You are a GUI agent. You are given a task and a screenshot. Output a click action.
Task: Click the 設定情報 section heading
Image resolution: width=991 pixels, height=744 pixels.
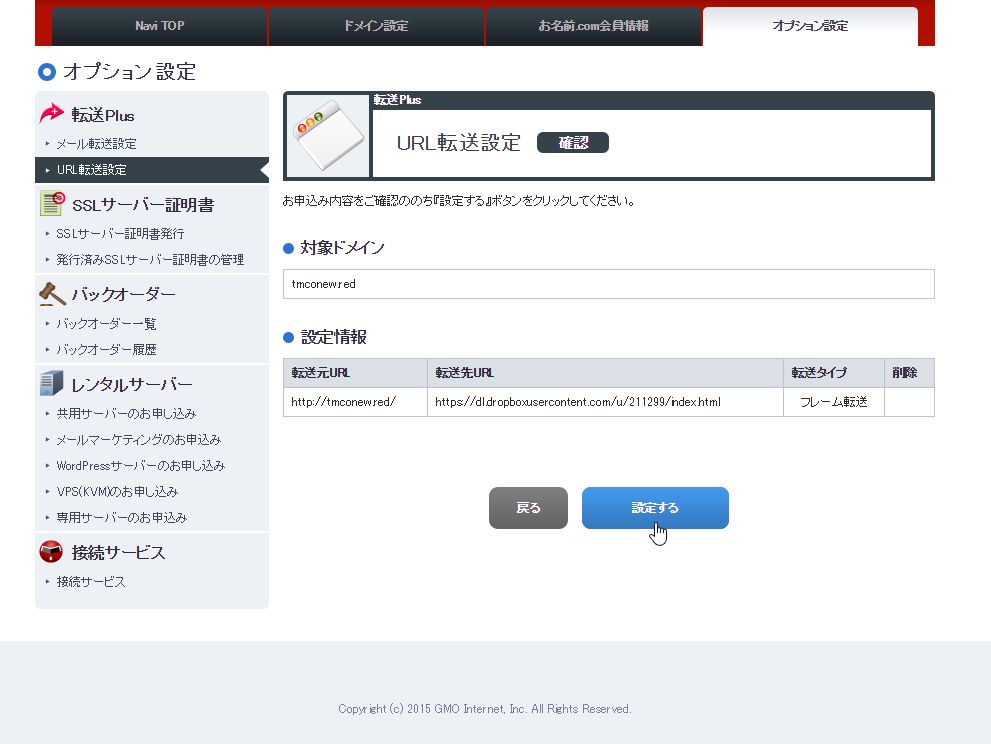pos(334,337)
